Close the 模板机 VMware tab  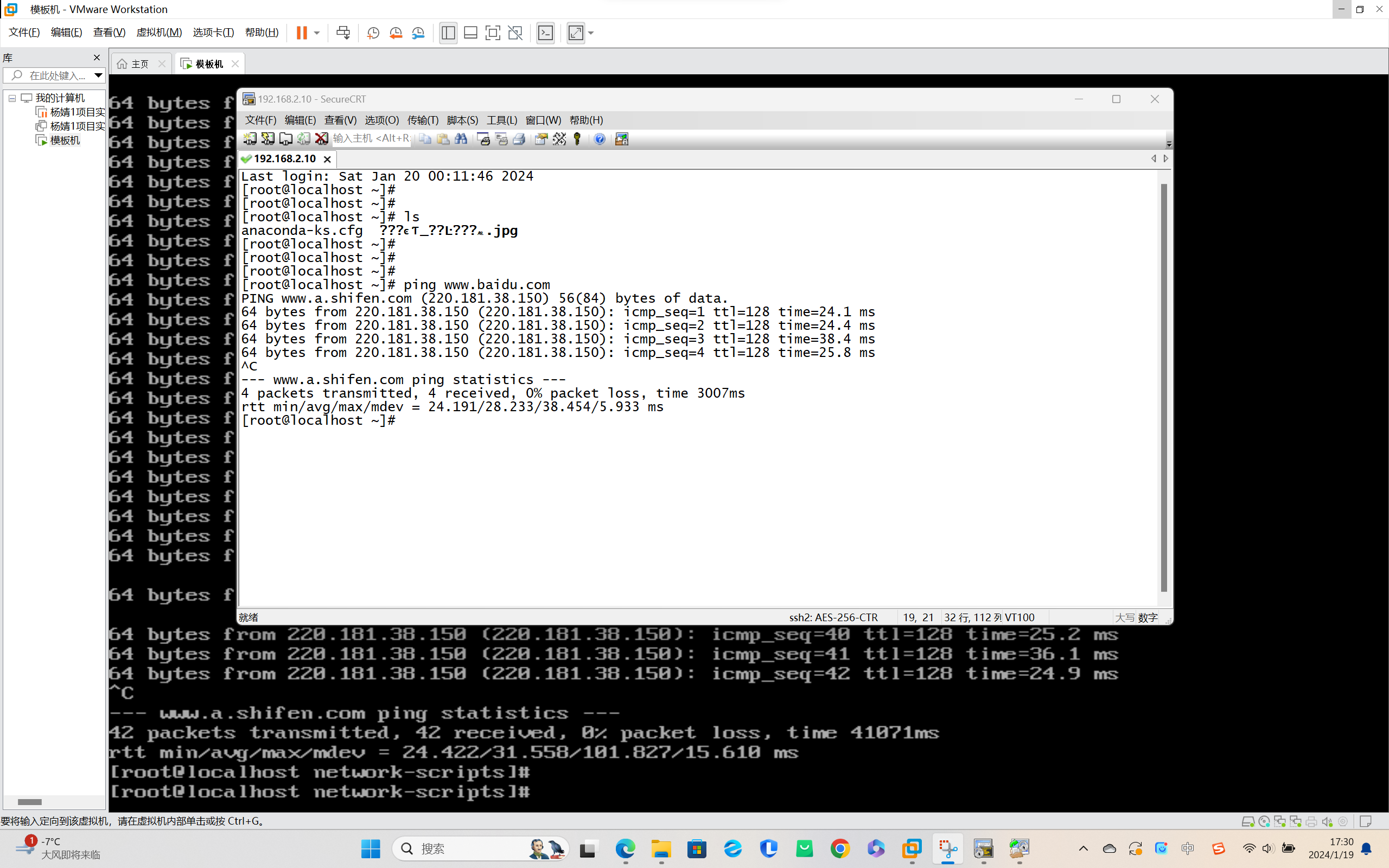pos(235,63)
